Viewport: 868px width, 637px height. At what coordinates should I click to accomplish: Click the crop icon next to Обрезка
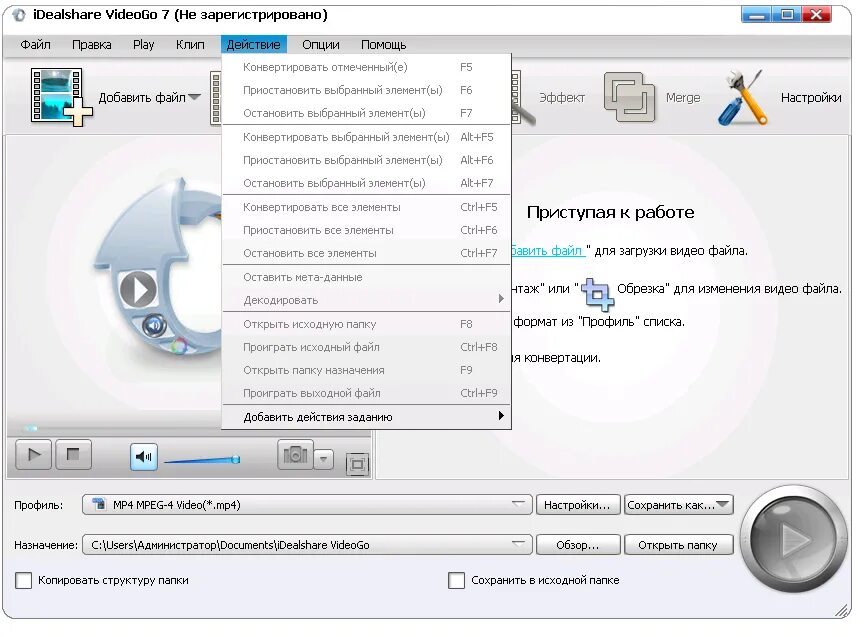click(x=597, y=294)
